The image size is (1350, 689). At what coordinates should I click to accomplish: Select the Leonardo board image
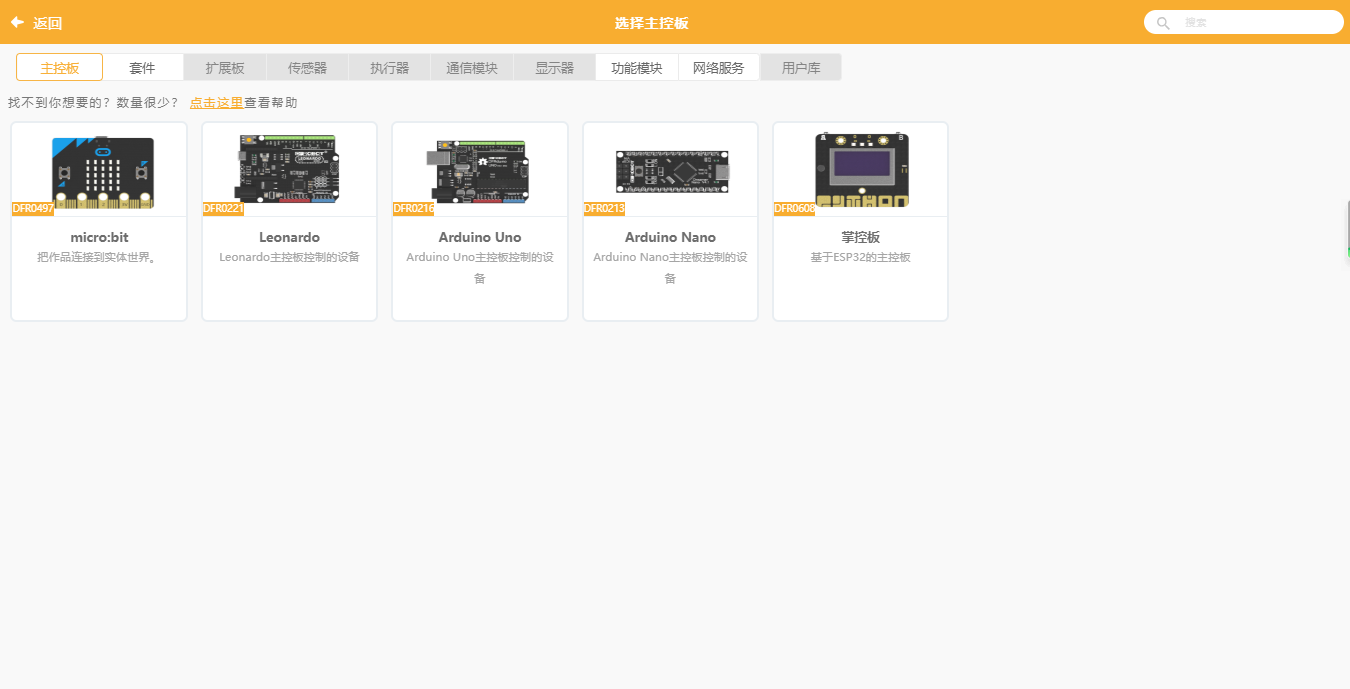click(x=289, y=169)
